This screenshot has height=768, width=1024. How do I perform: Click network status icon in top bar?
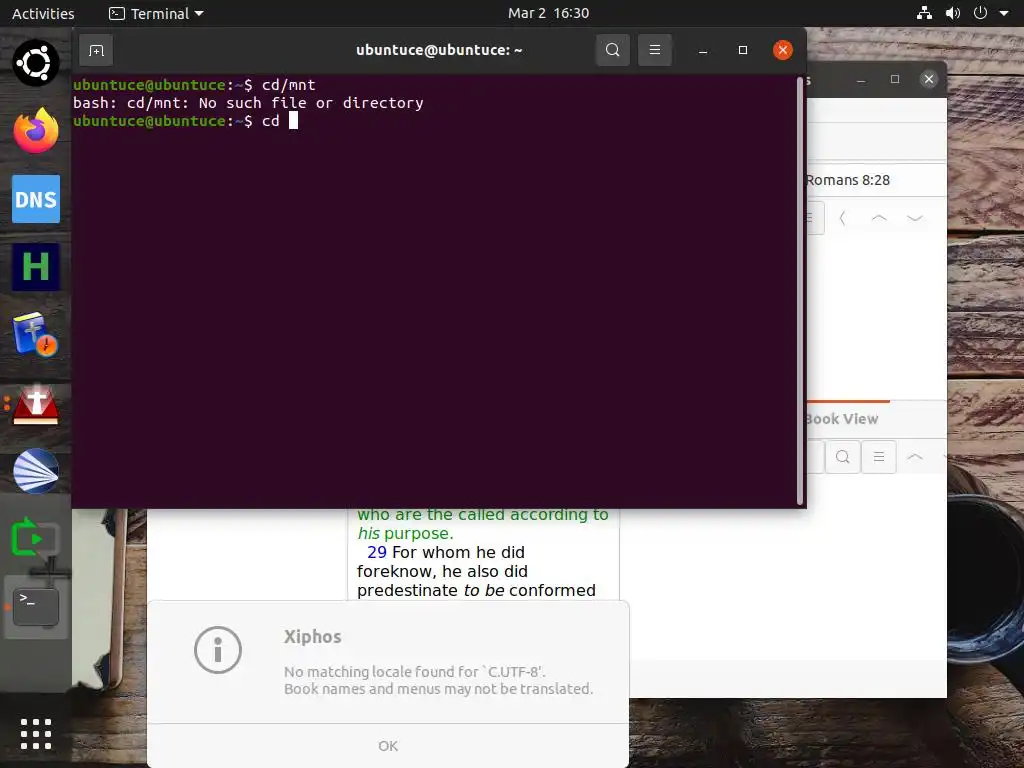tap(924, 13)
